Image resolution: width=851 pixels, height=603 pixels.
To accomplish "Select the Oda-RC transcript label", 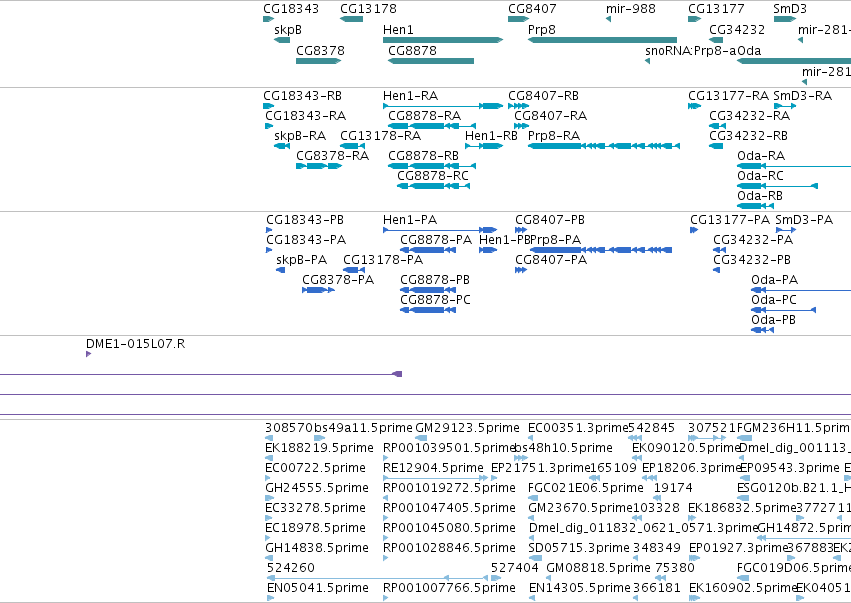I will point(760,176).
